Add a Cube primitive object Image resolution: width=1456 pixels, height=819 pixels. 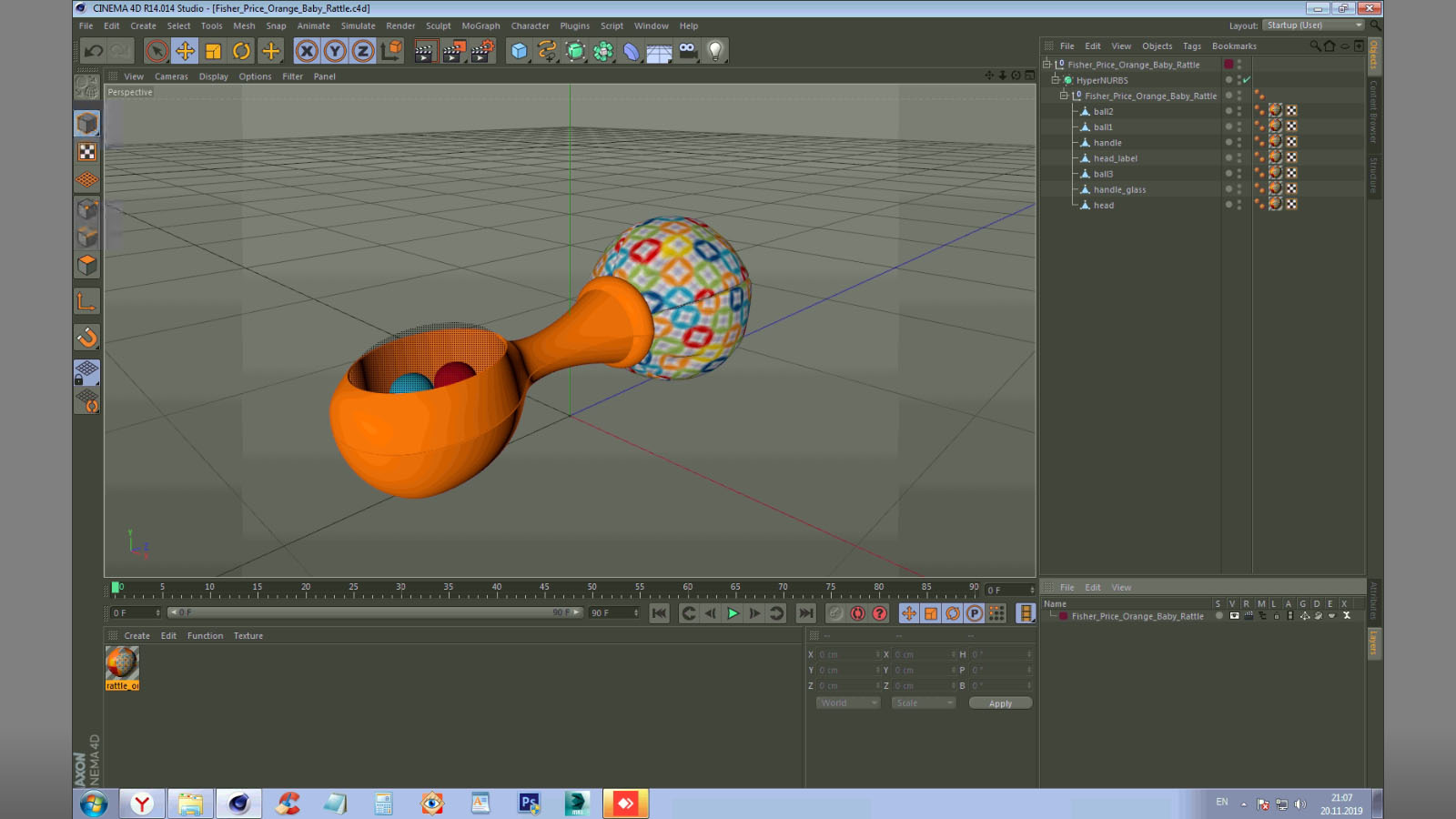click(519, 51)
